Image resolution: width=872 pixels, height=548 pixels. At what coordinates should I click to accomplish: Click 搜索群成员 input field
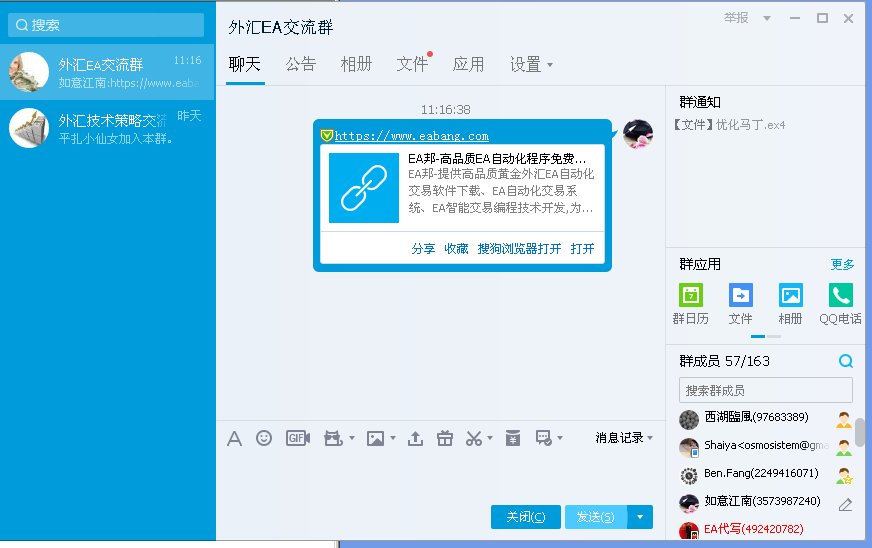[765, 390]
